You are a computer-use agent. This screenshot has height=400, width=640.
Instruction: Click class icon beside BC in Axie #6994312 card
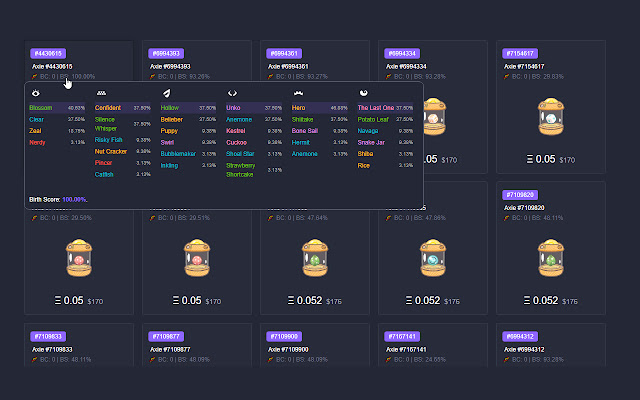point(508,359)
